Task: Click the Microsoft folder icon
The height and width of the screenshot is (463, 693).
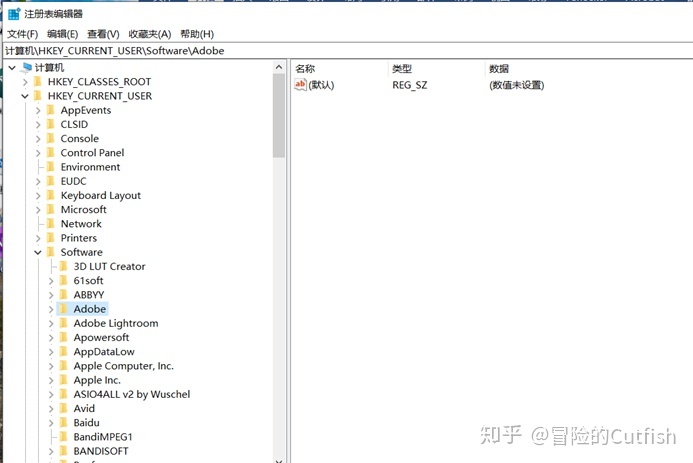Action: pyautogui.click(x=51, y=209)
